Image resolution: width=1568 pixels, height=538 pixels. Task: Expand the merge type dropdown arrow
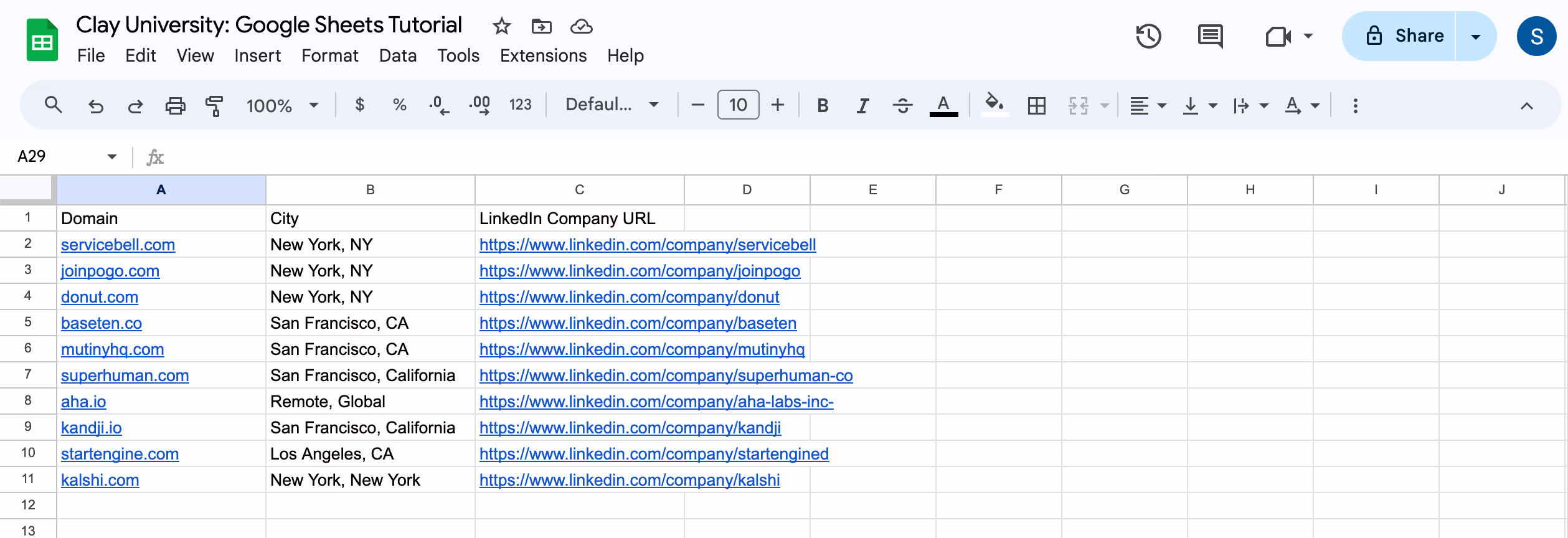point(1104,105)
